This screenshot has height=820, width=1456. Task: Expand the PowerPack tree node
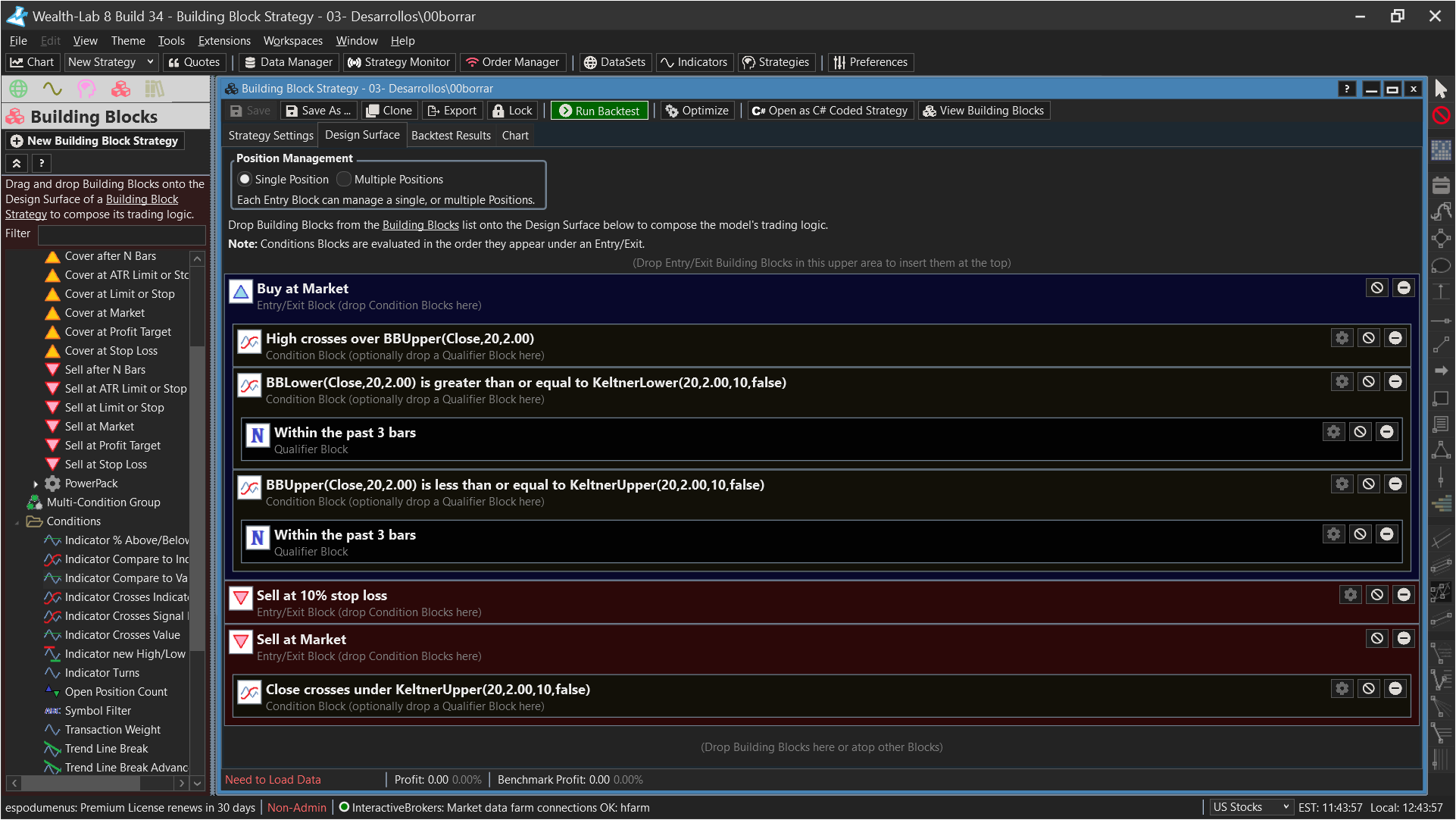(x=36, y=484)
